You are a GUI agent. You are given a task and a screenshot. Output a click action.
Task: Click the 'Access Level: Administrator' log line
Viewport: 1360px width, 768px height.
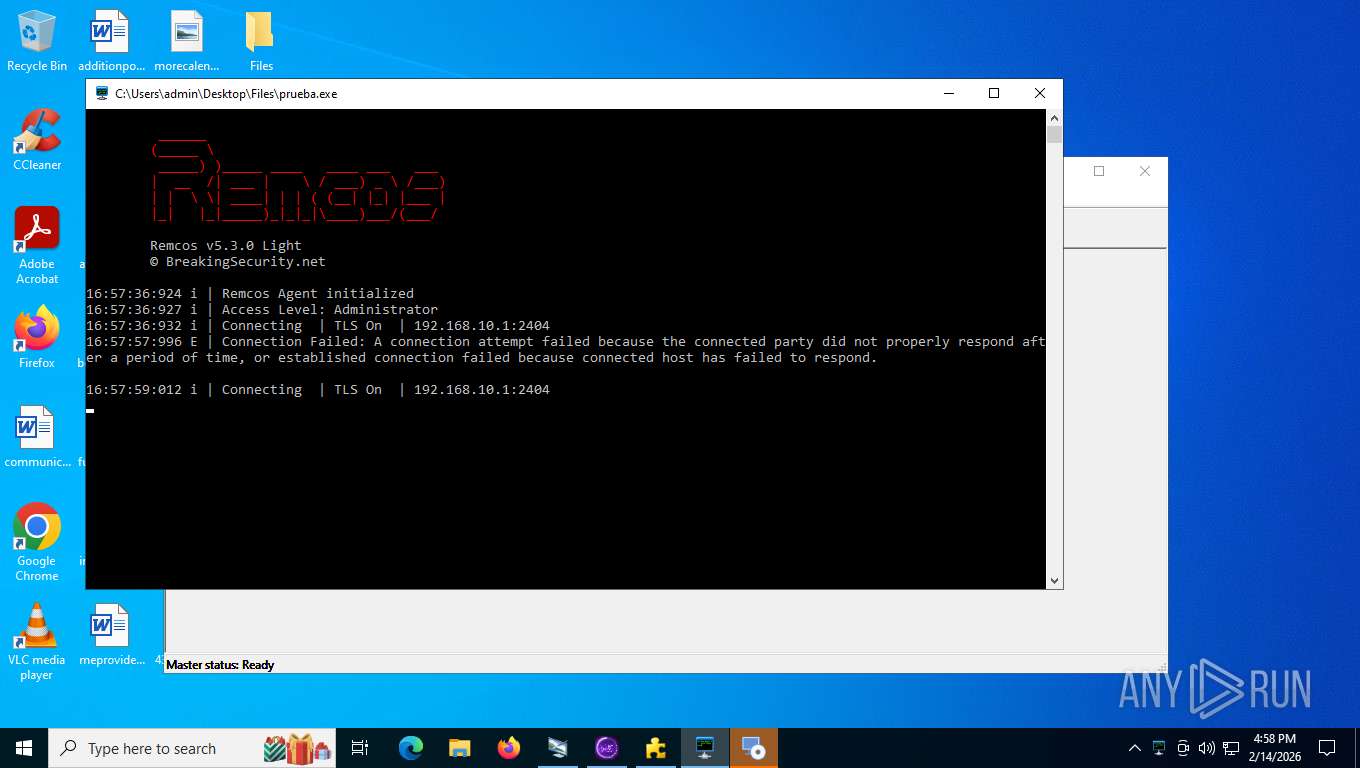point(262,309)
